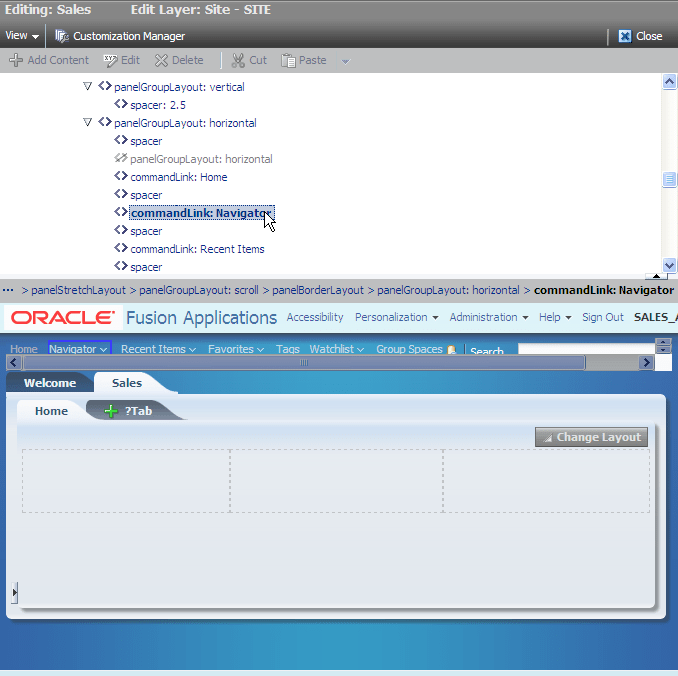Open the Recent Items dropdown
The image size is (678, 676).
click(x=158, y=349)
